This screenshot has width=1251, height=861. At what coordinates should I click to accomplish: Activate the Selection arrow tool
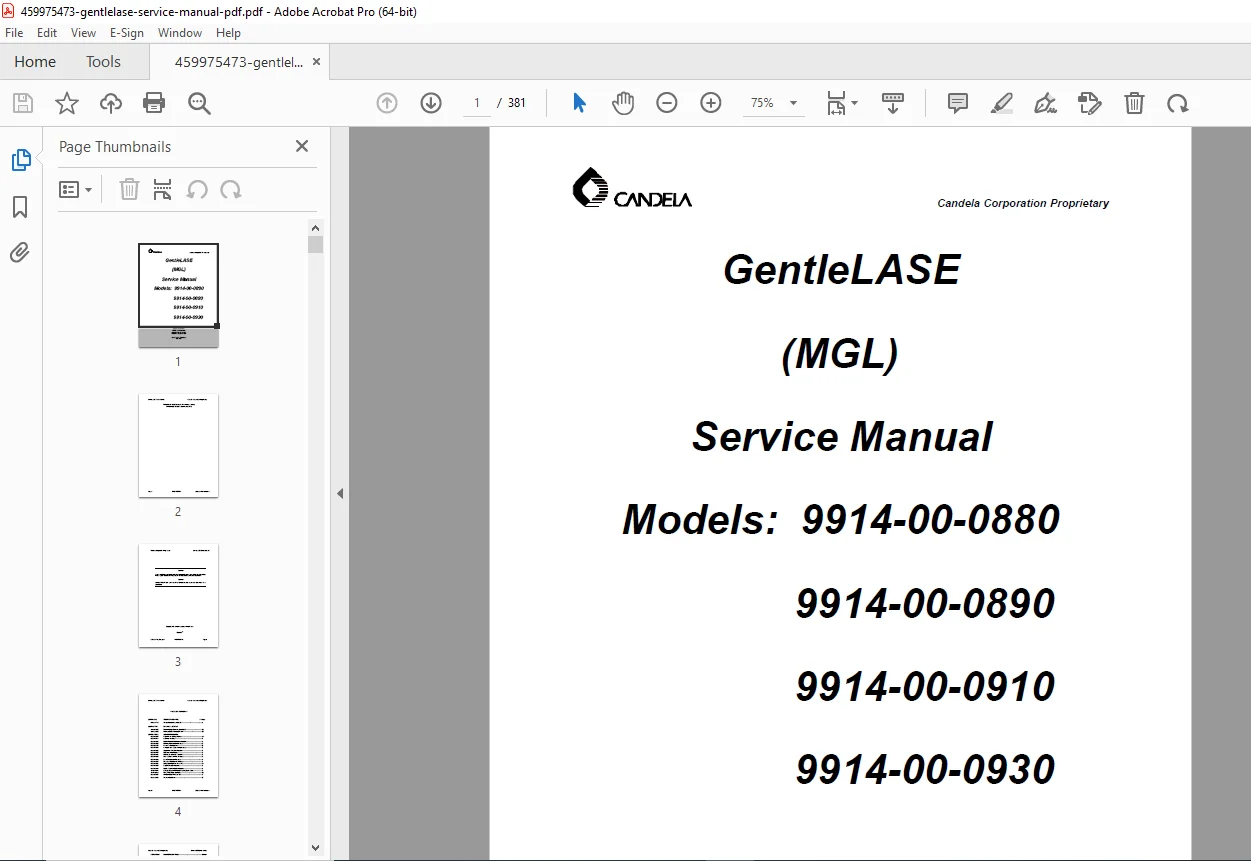579,103
